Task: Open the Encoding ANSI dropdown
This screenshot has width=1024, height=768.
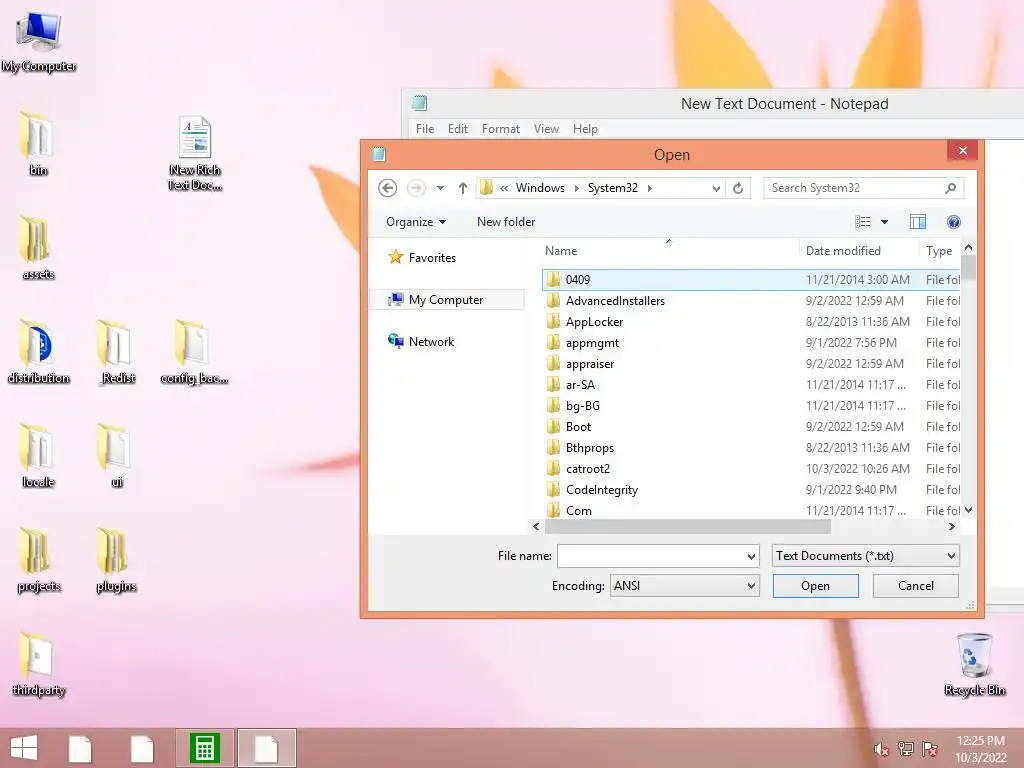Action: click(x=684, y=586)
